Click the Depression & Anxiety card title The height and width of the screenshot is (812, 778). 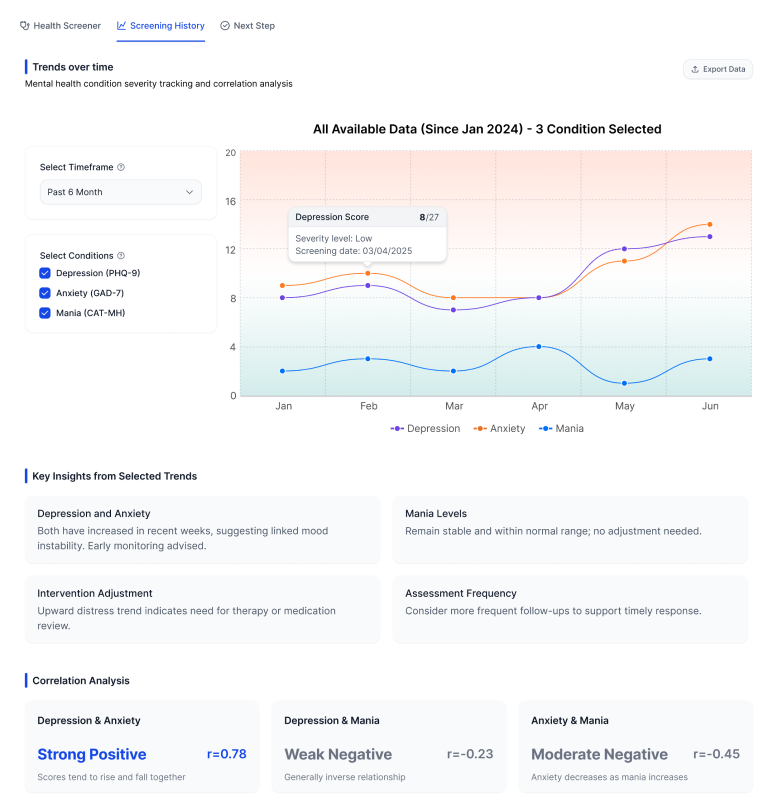(89, 720)
